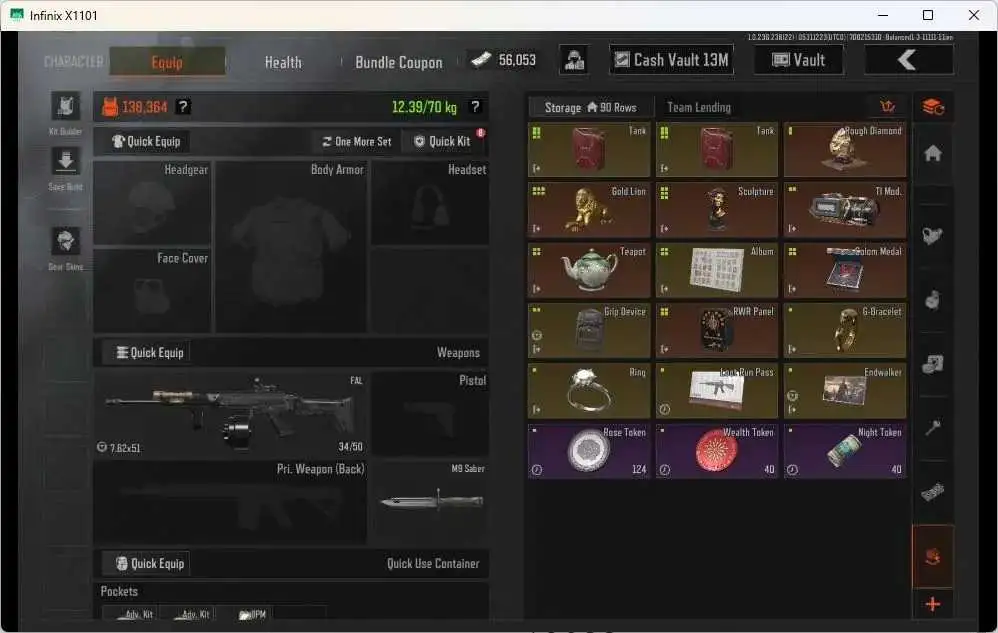Switch to the Equip tab

tap(167, 62)
